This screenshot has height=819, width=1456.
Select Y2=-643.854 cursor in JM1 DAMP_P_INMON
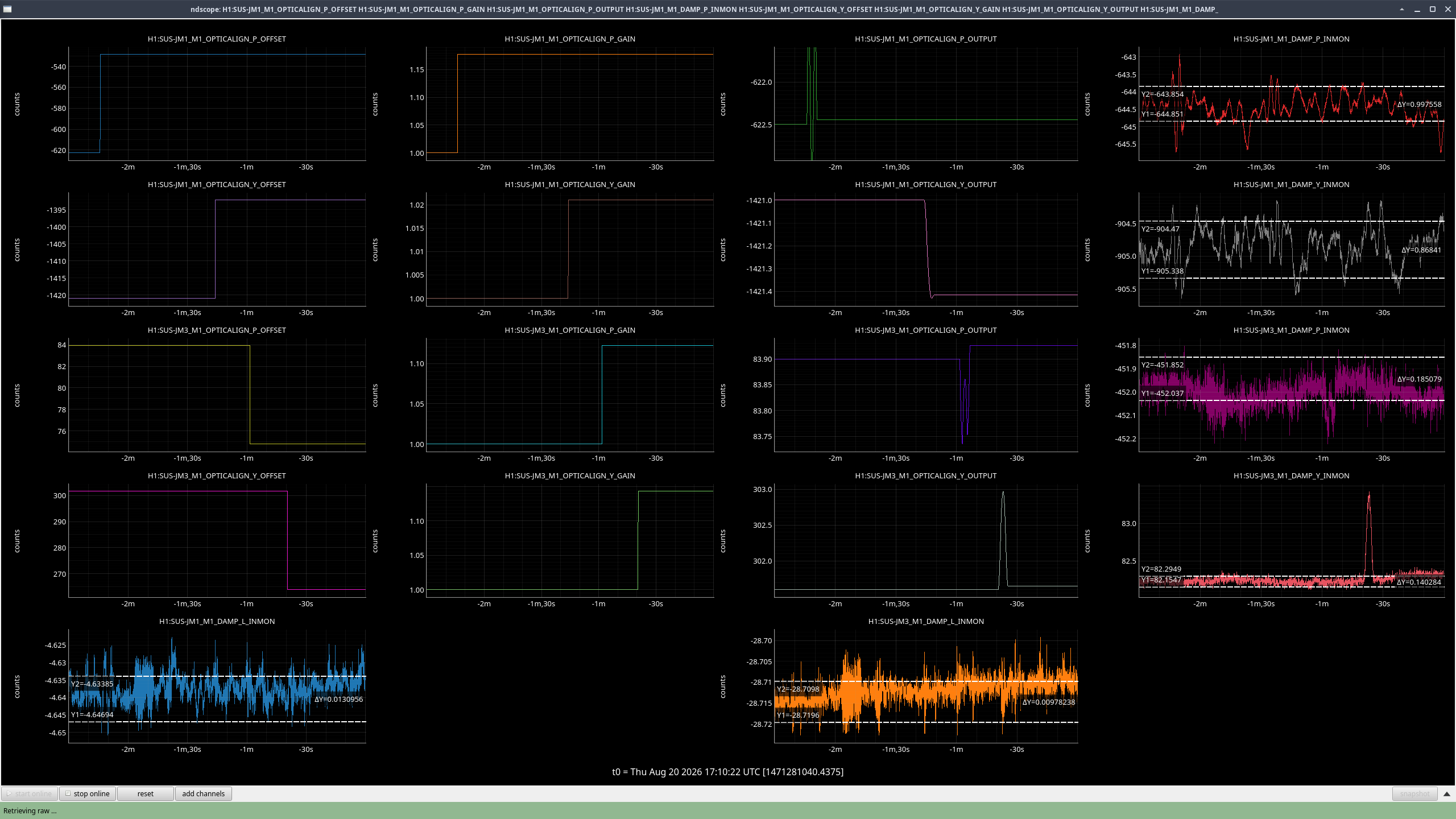1163,94
